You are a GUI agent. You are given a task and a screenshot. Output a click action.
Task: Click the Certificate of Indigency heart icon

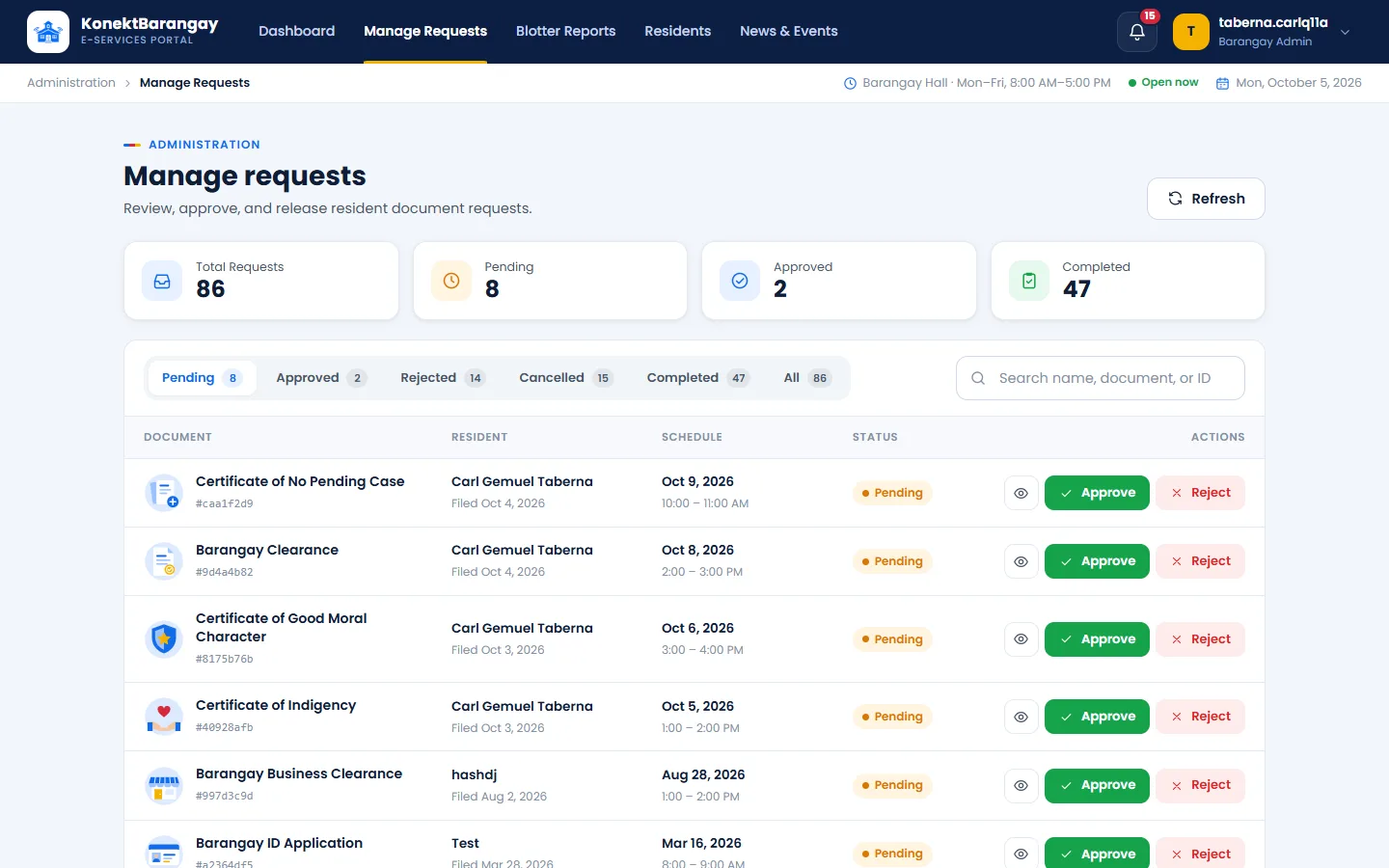click(x=164, y=717)
